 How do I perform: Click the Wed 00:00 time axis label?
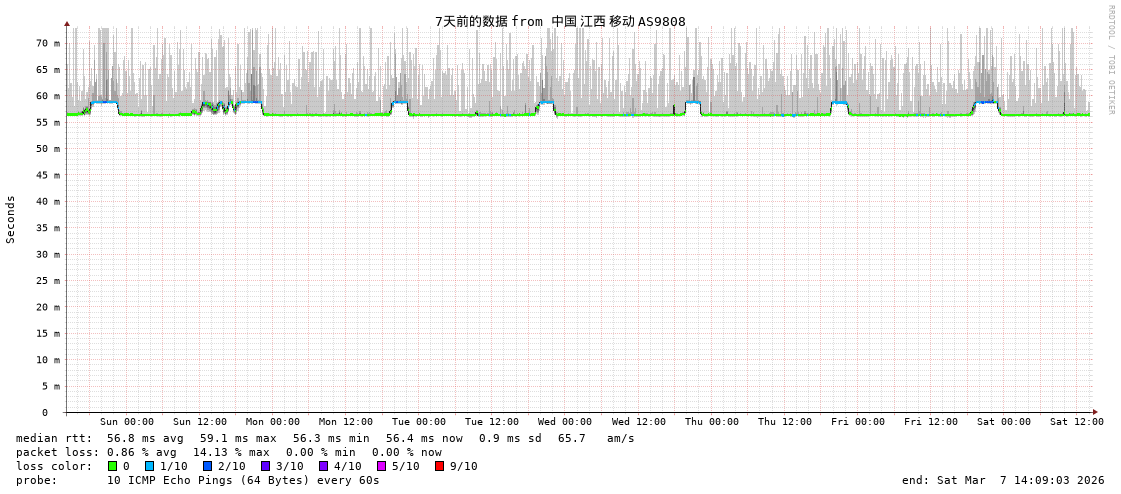click(x=565, y=422)
